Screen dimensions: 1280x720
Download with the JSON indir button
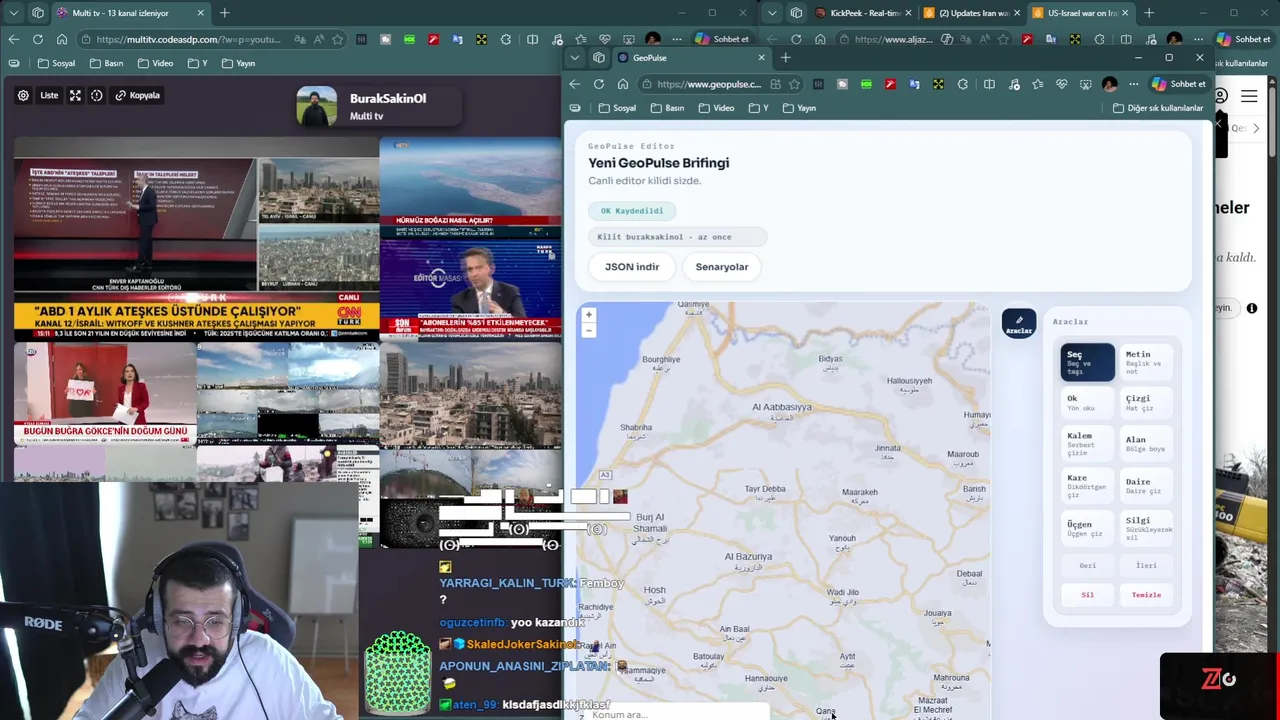click(x=632, y=267)
